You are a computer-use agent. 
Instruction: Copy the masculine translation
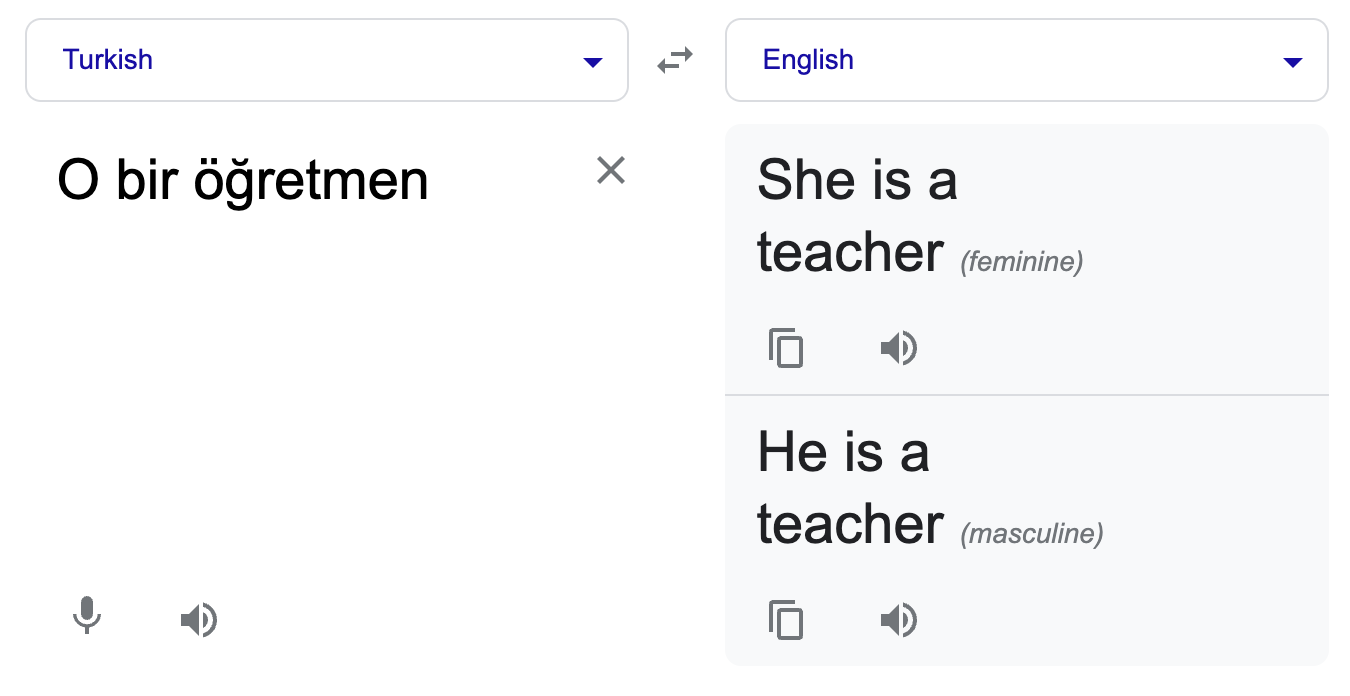[786, 620]
